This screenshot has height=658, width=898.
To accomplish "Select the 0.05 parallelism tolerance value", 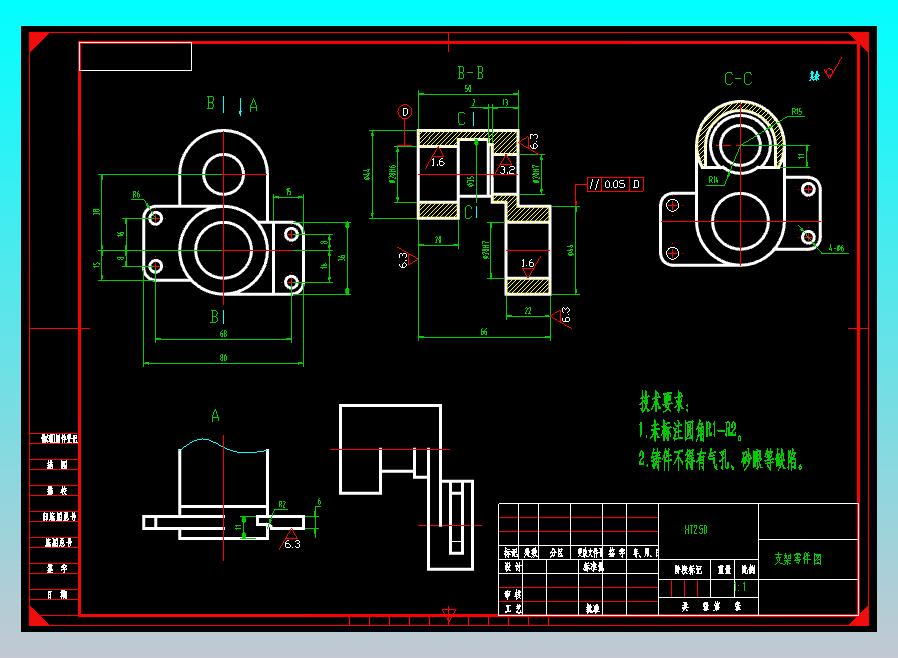I will coord(615,184).
